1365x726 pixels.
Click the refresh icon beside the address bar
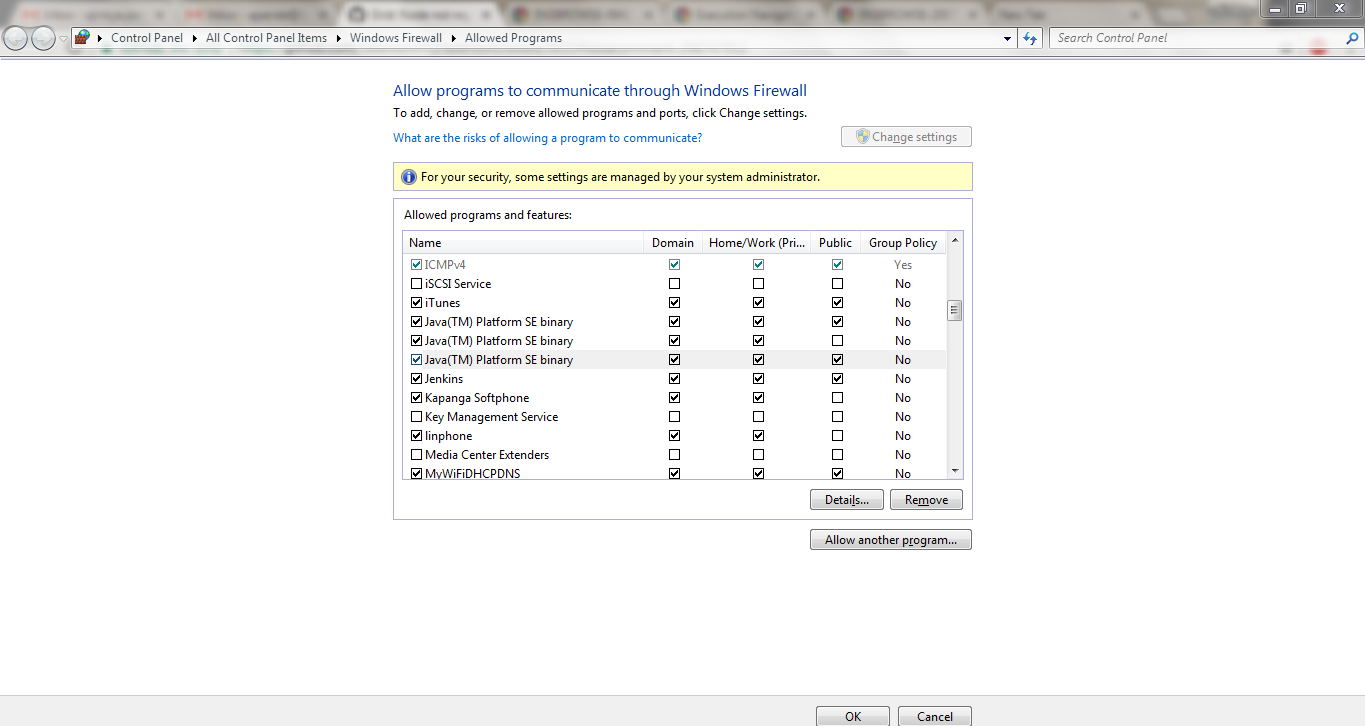coord(1029,37)
